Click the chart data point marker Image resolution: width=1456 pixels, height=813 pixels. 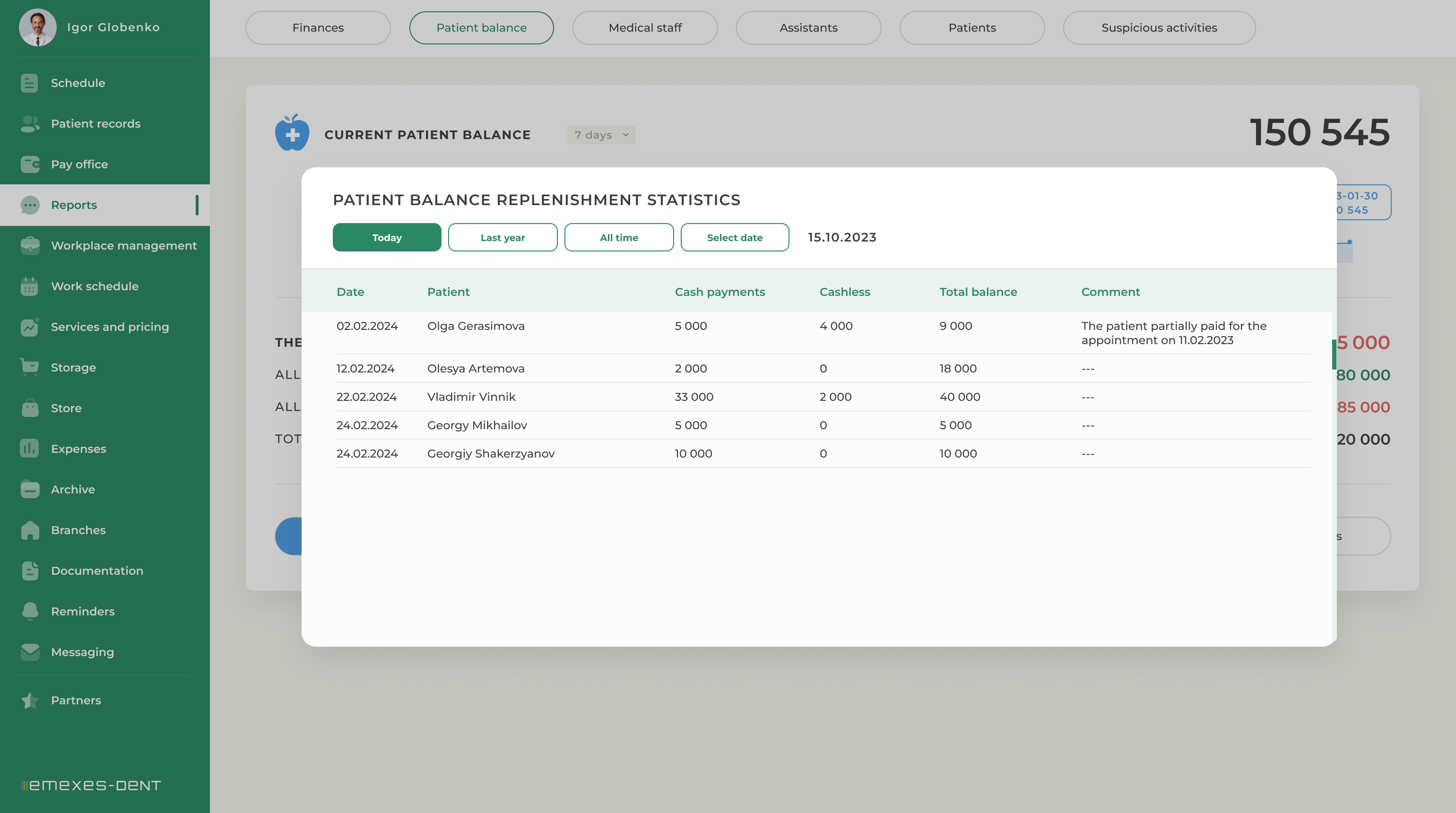(x=1350, y=242)
